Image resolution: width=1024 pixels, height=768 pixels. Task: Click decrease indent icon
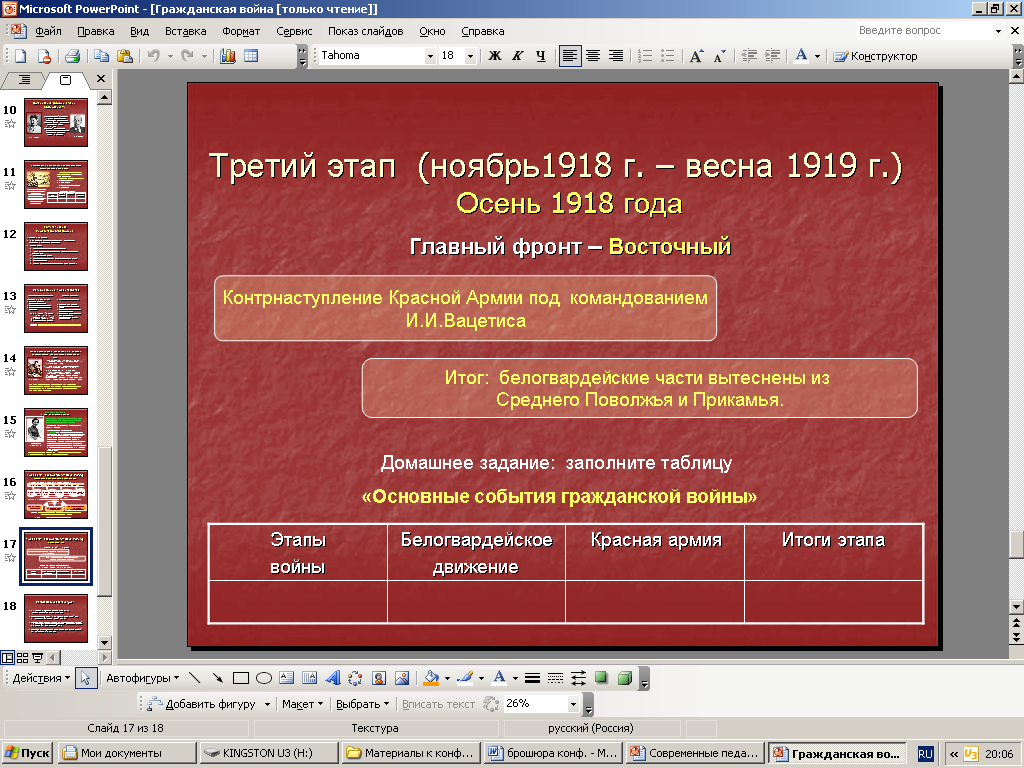(749, 56)
